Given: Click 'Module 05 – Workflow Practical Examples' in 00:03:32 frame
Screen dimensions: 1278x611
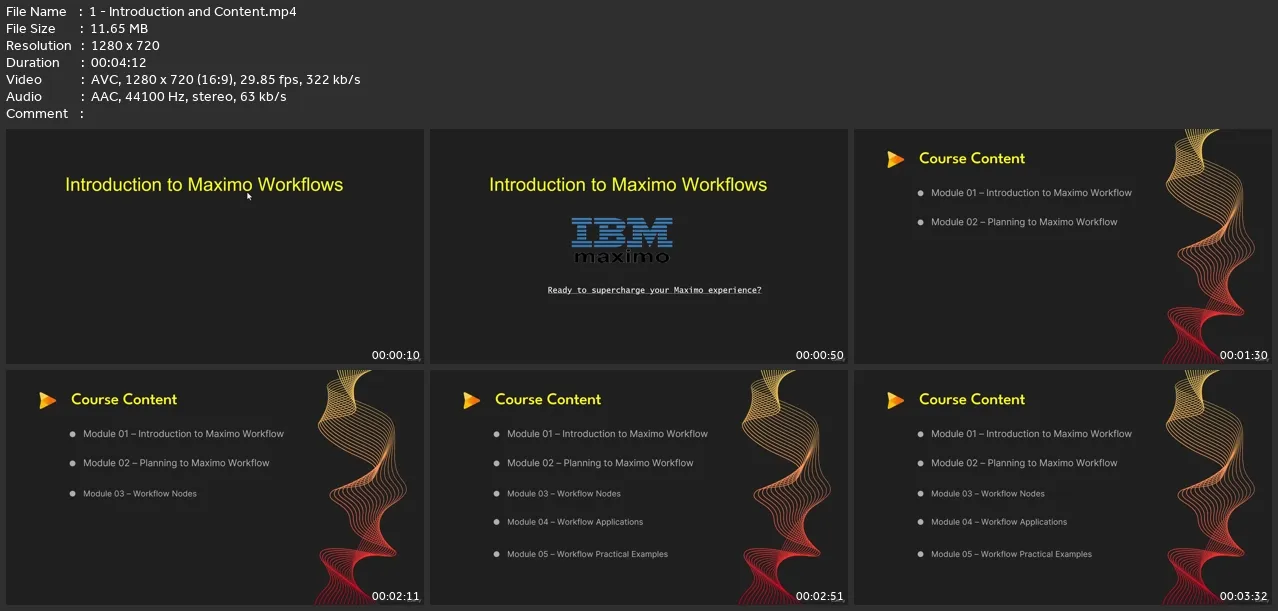Looking at the screenshot, I should (1011, 554).
